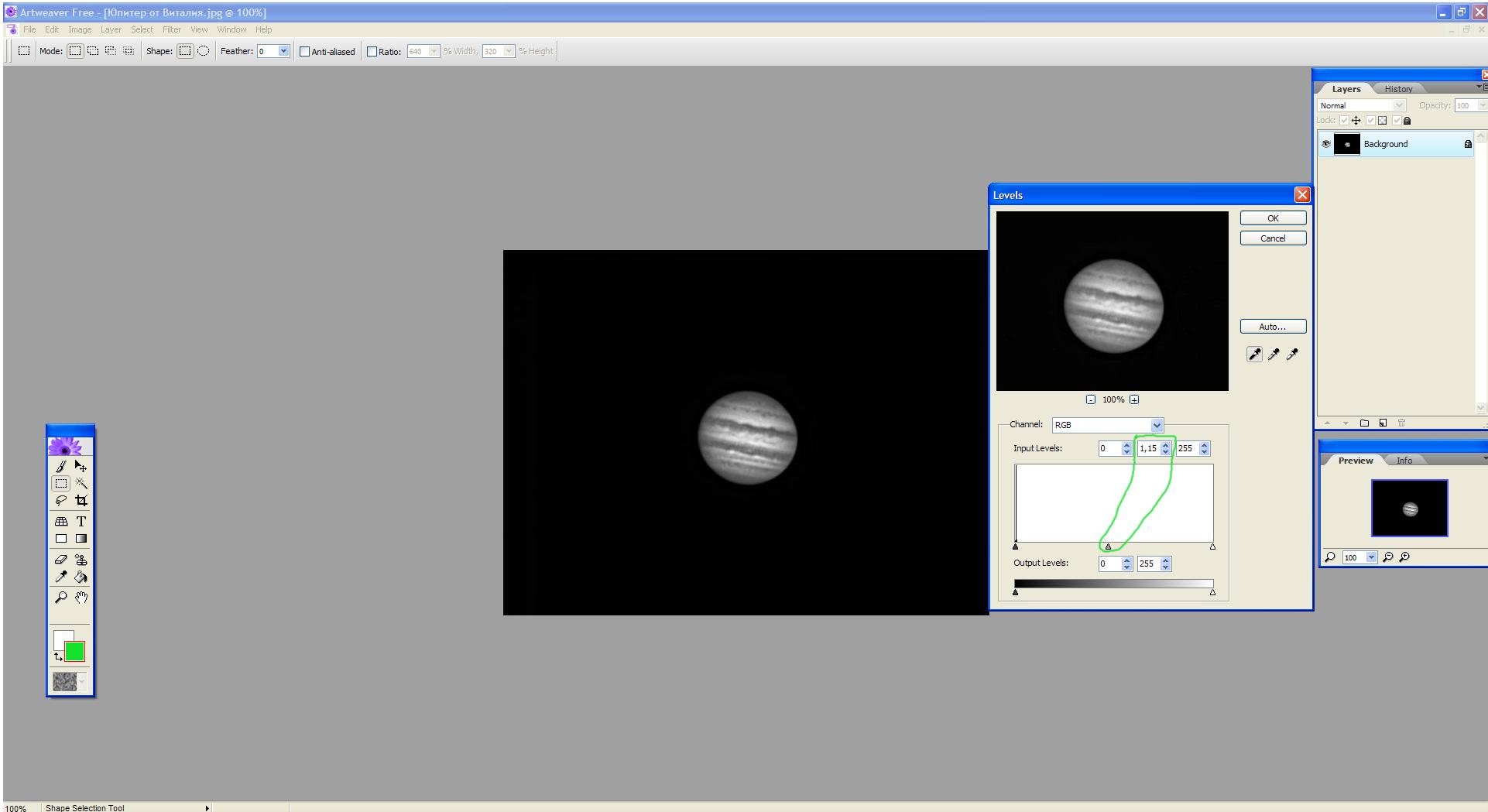Click the green foreground color swatch

tap(75, 652)
